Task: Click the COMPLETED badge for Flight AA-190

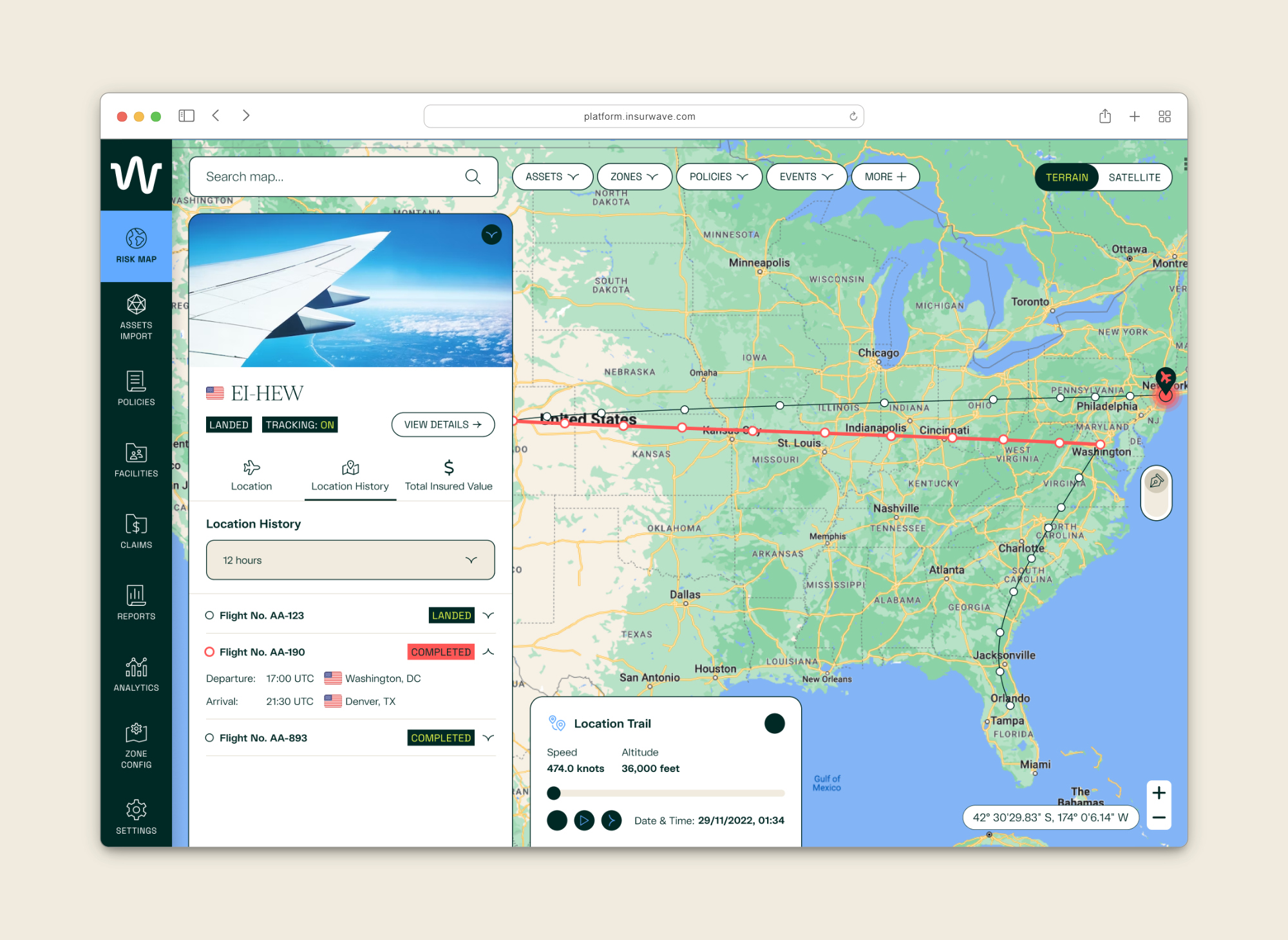Action: click(441, 652)
